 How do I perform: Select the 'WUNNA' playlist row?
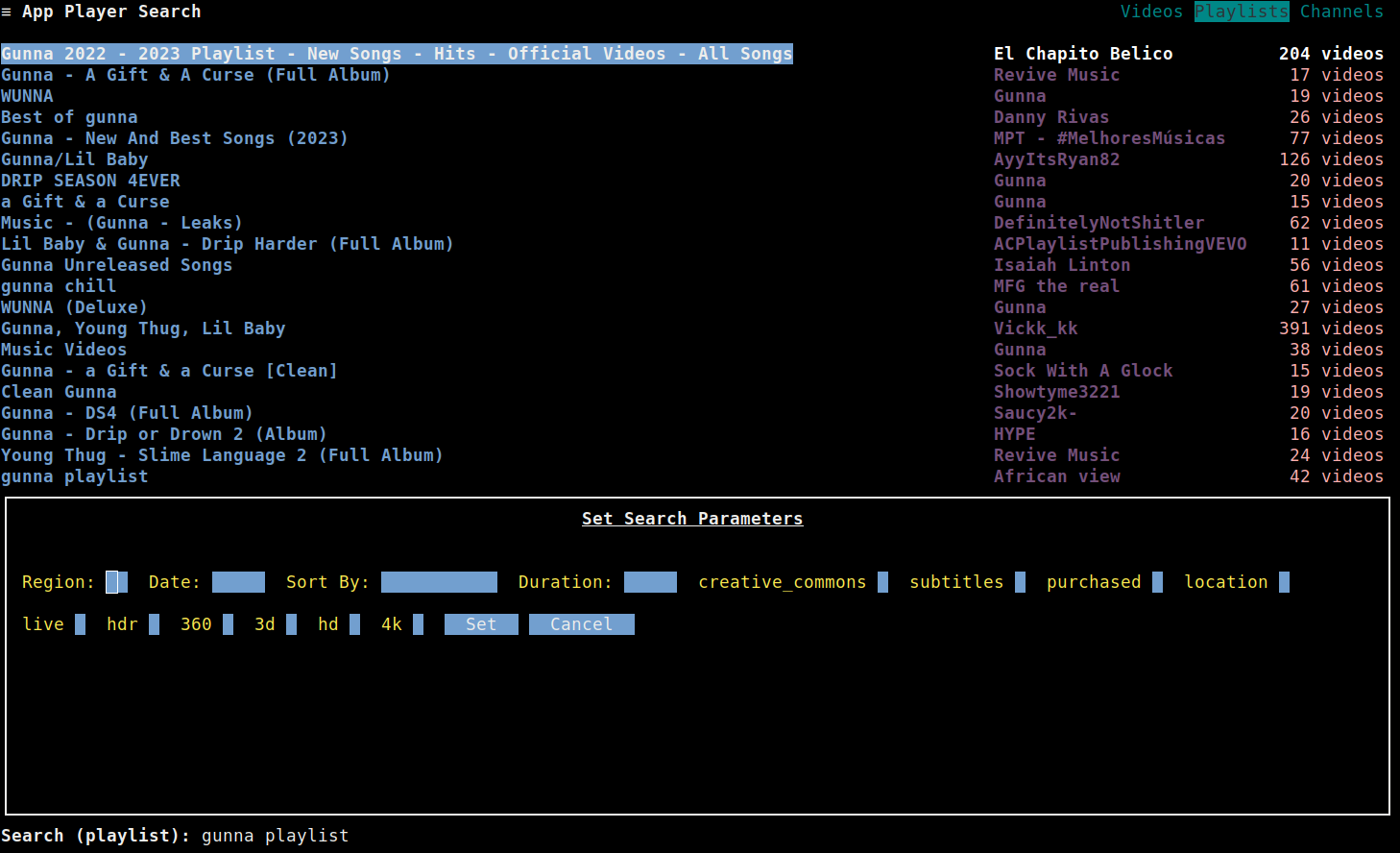[x=27, y=96]
